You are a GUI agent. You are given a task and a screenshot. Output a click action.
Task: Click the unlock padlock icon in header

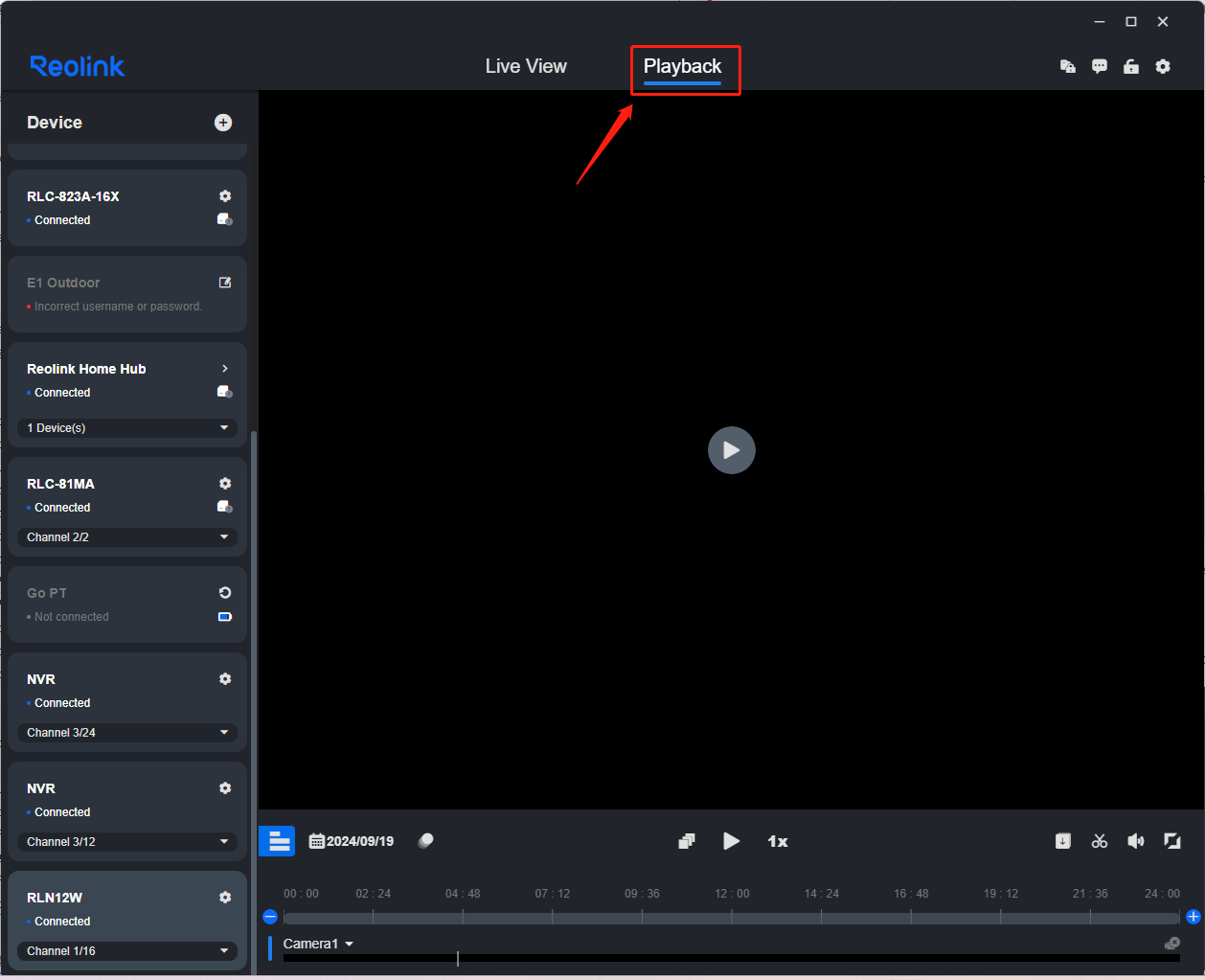[1131, 66]
